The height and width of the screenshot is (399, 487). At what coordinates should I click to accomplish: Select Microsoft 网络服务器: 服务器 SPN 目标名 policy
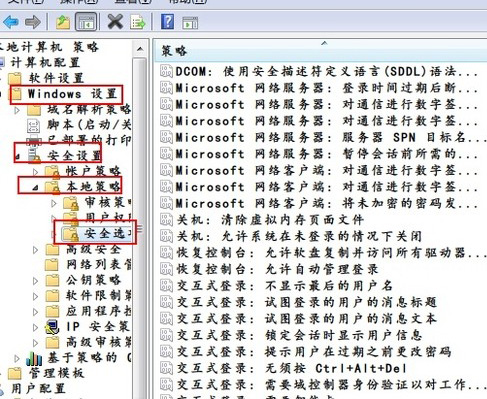331,137
